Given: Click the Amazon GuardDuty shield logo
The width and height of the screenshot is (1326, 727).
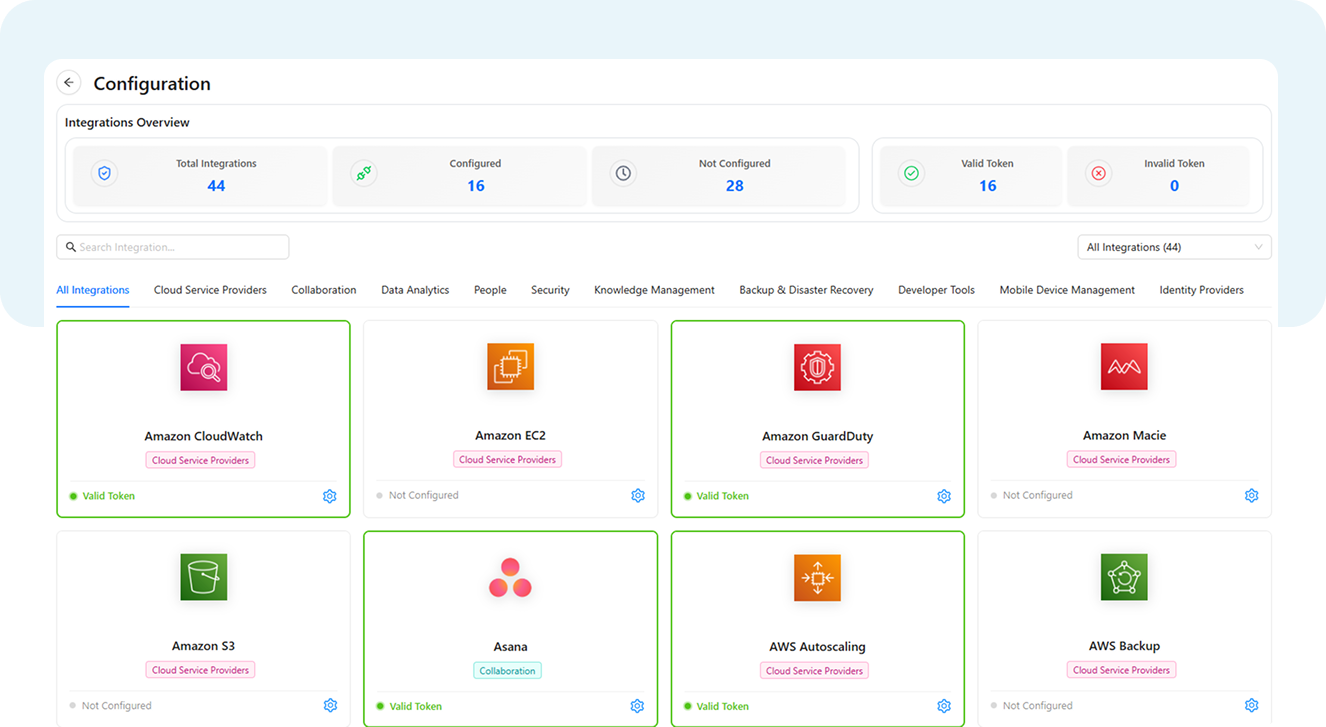Looking at the screenshot, I should pos(817,367).
